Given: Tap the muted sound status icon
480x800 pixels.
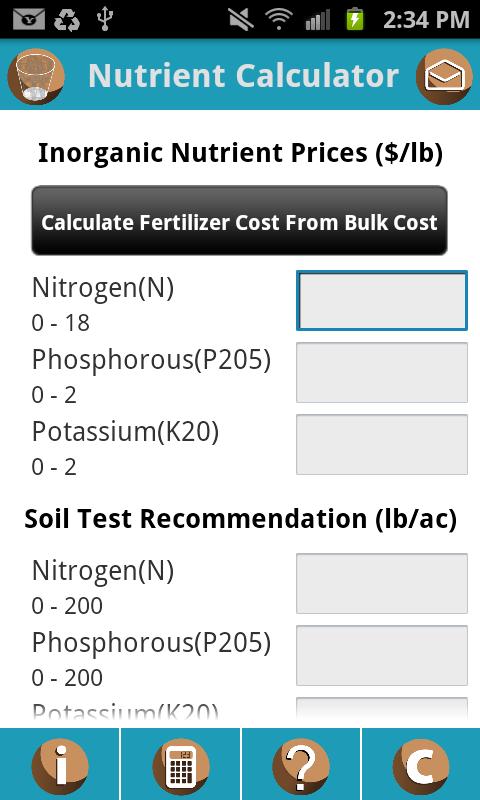Looking at the screenshot, I should [x=241, y=19].
